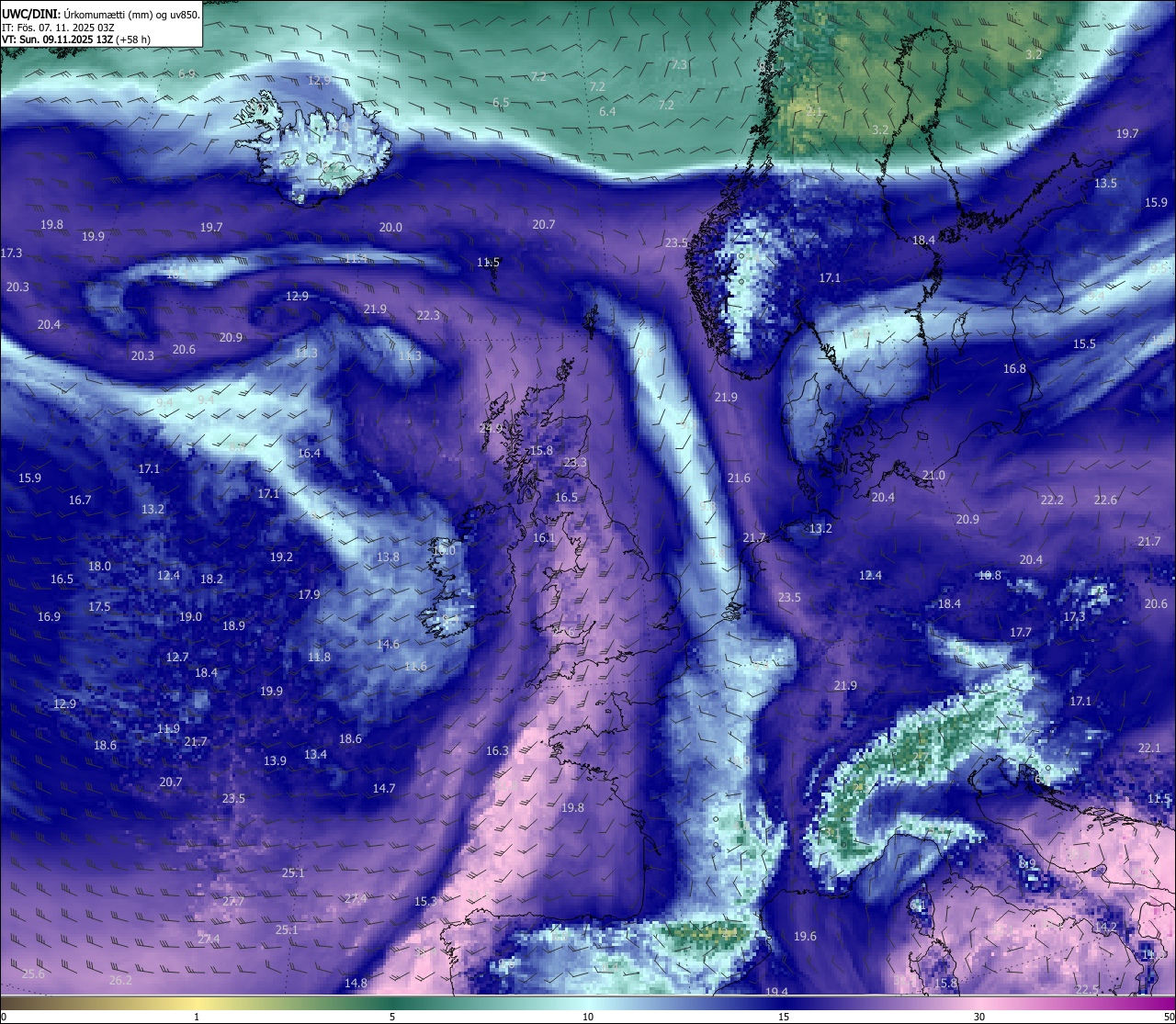Click the map value '15.3'
Viewport: 1176px width, 1024px height.
[425, 901]
